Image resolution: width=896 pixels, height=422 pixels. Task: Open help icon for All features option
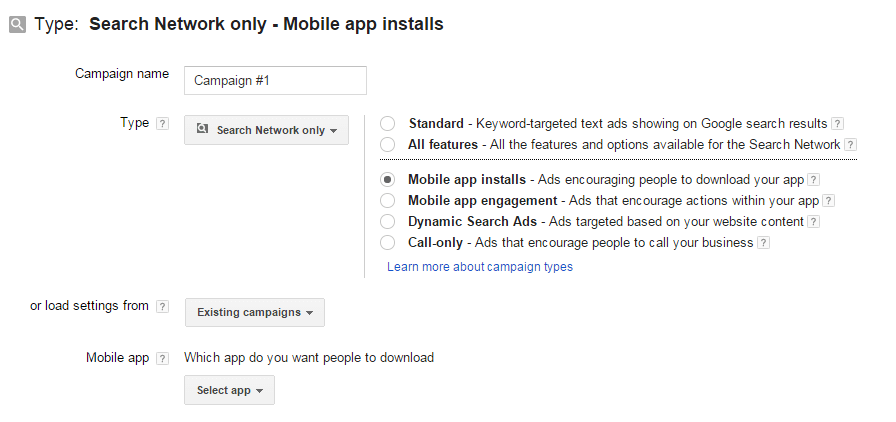point(850,145)
